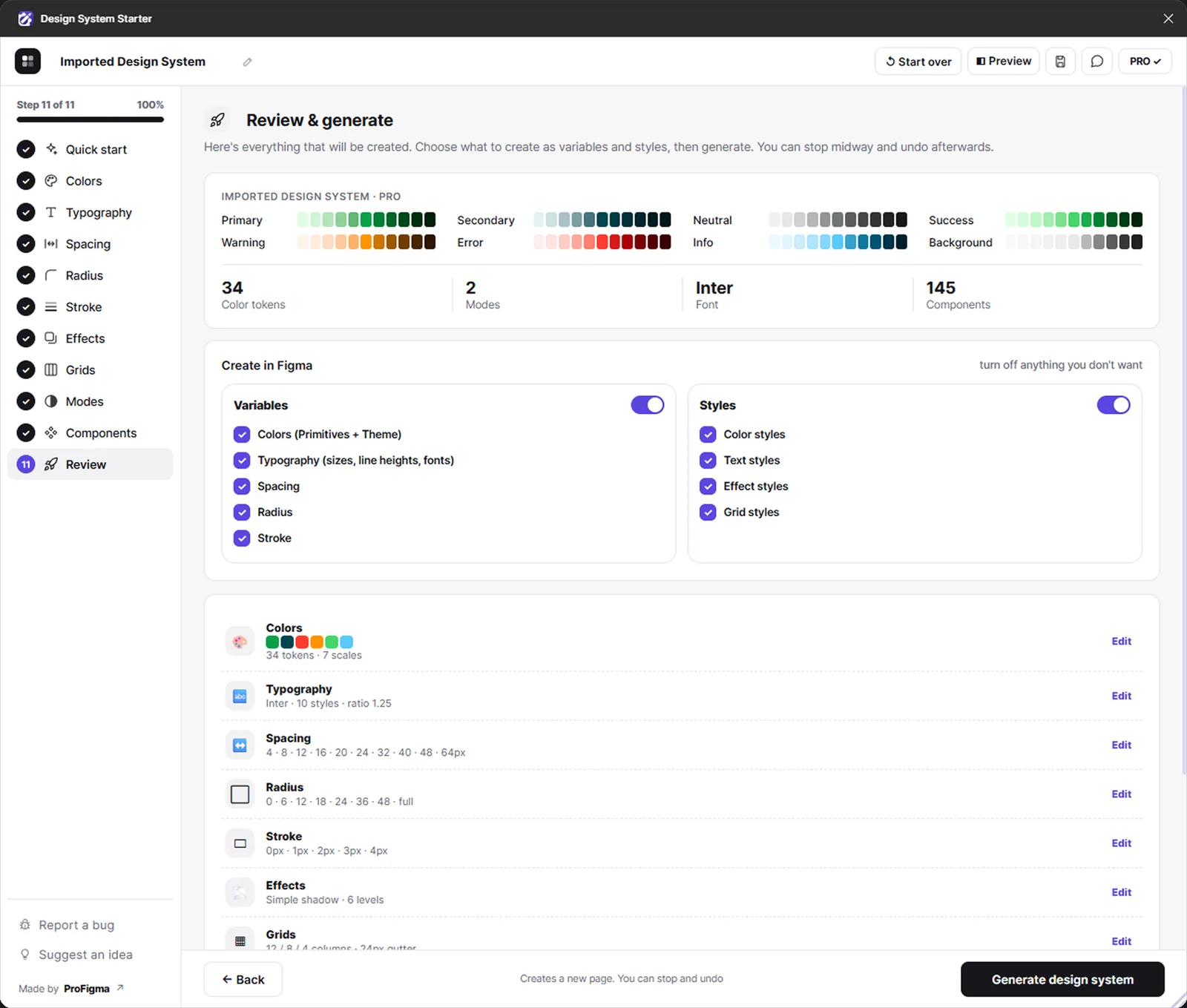Open the chat bubble feedback icon
Screen dimensions: 1187x1008
coord(1096,62)
